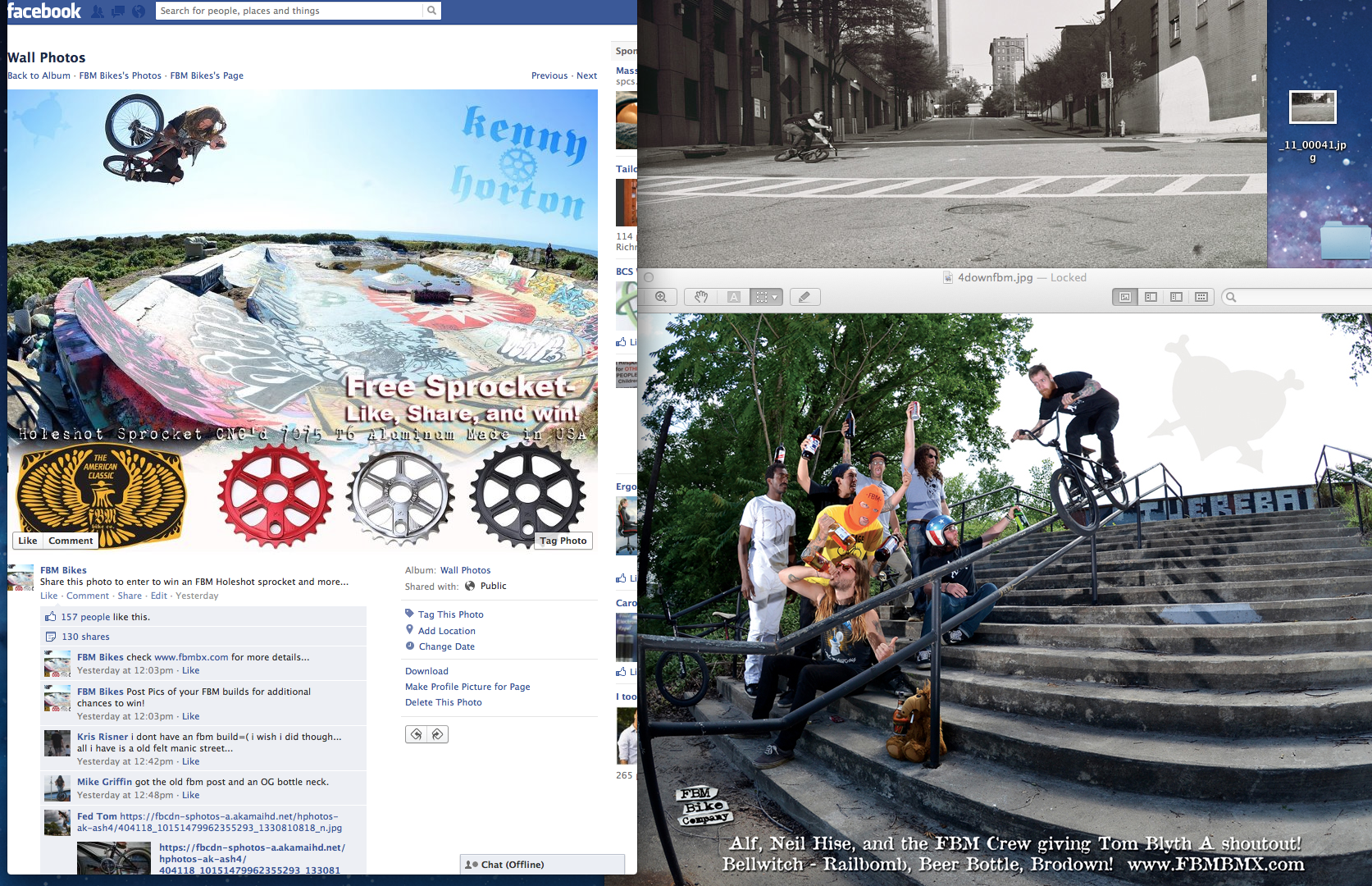Open the friend requests icon
The width and height of the screenshot is (1372, 886).
(x=98, y=11)
